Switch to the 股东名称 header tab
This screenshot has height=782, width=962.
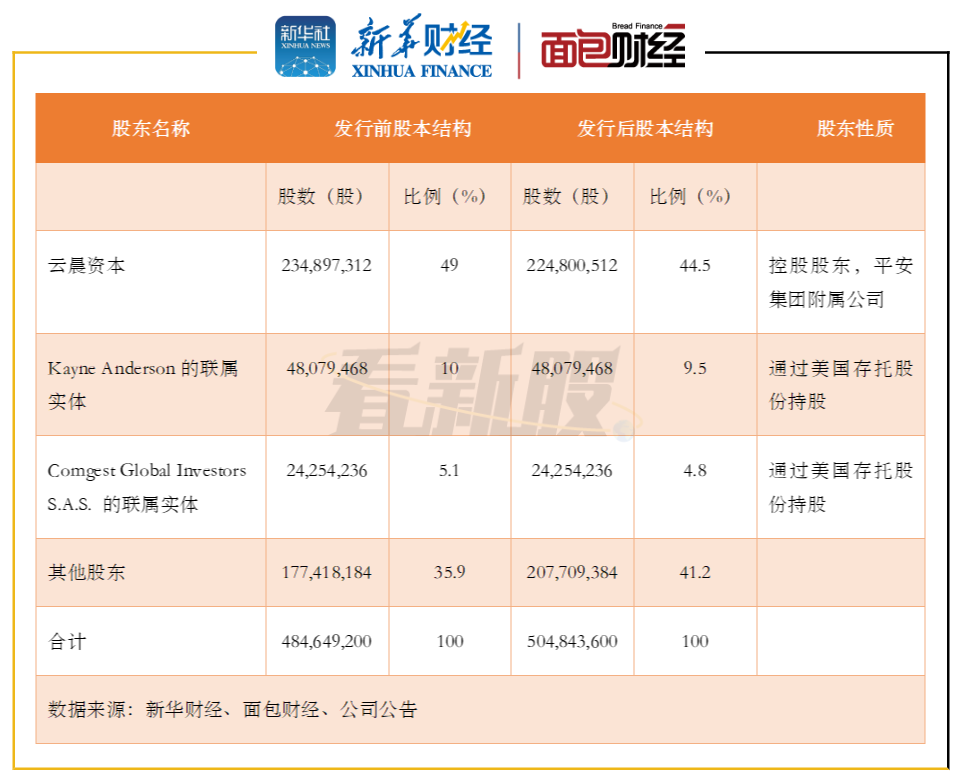click(152, 128)
